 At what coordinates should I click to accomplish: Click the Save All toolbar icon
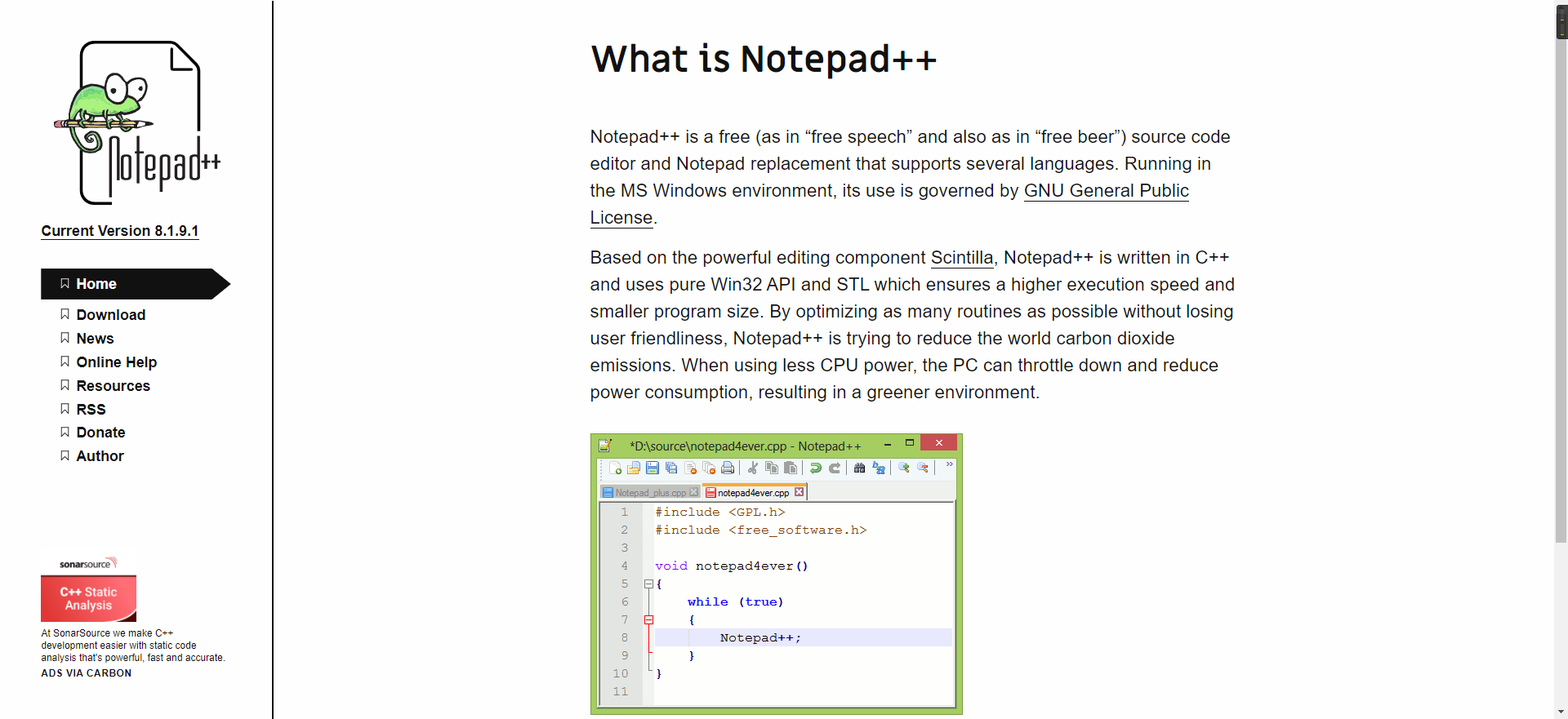pos(671,468)
